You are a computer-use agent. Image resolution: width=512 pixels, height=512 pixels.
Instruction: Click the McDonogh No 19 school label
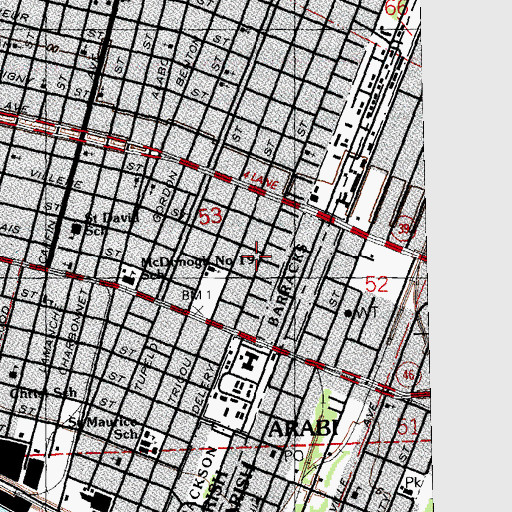(197, 268)
